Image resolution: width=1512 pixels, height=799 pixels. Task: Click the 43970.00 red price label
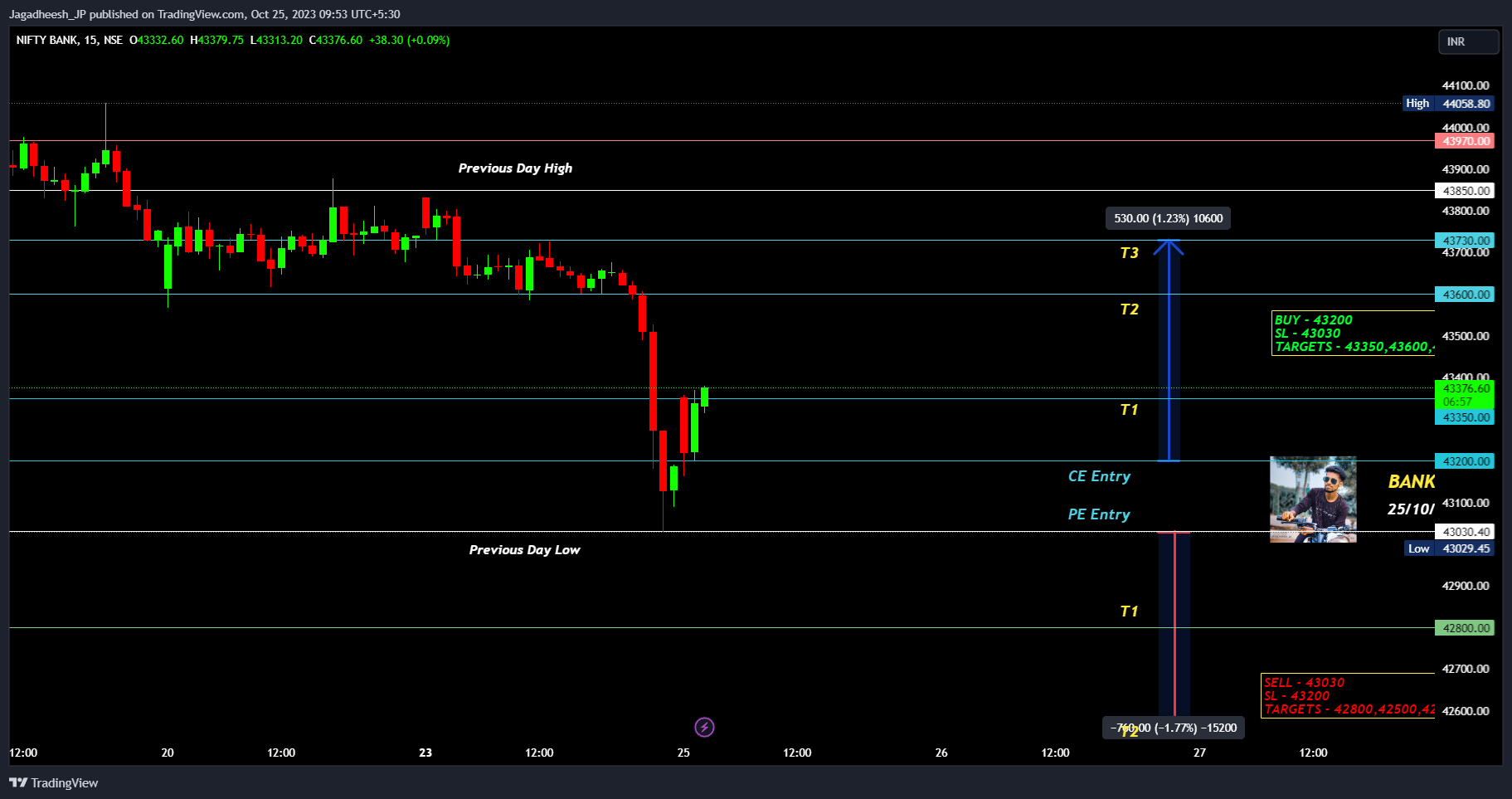click(1465, 141)
